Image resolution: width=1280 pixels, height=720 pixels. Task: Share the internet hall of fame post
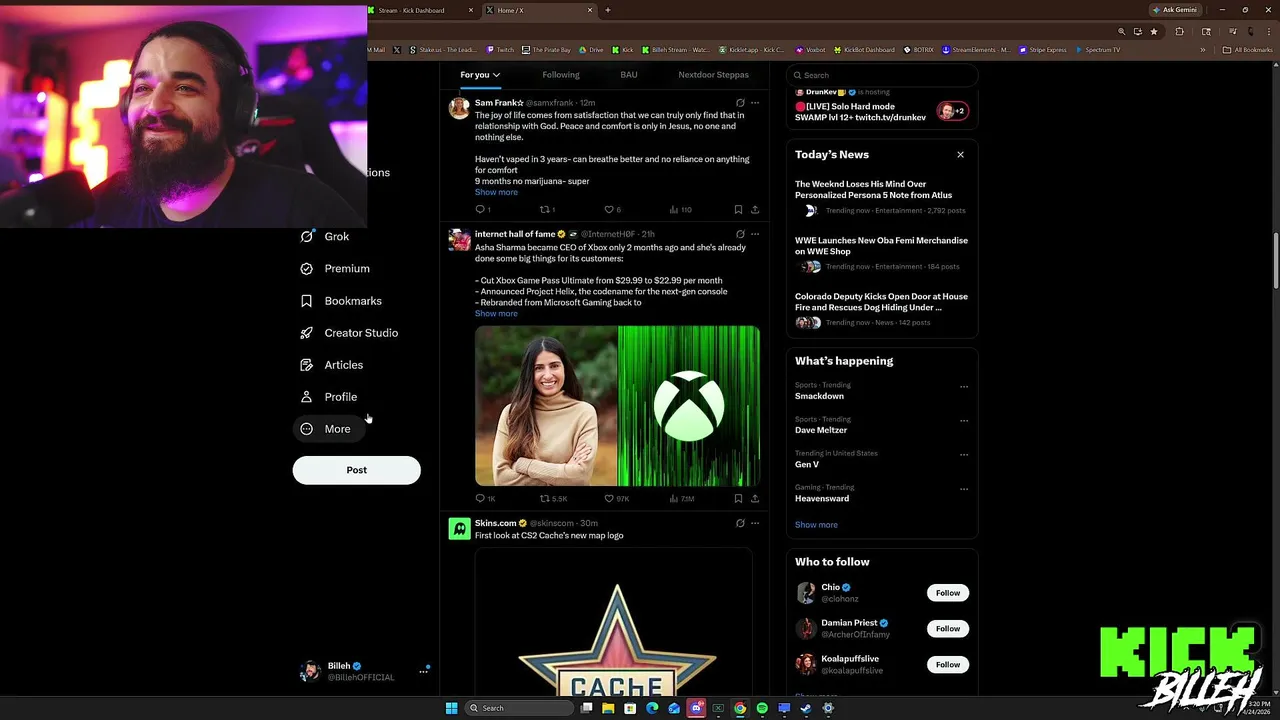tap(755, 498)
